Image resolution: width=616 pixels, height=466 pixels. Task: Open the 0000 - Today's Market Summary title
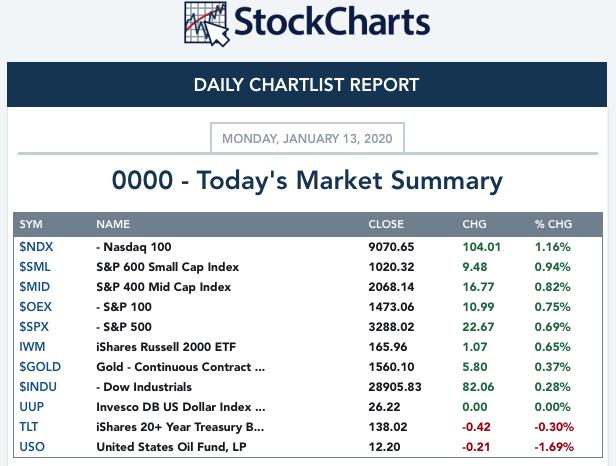(307, 180)
